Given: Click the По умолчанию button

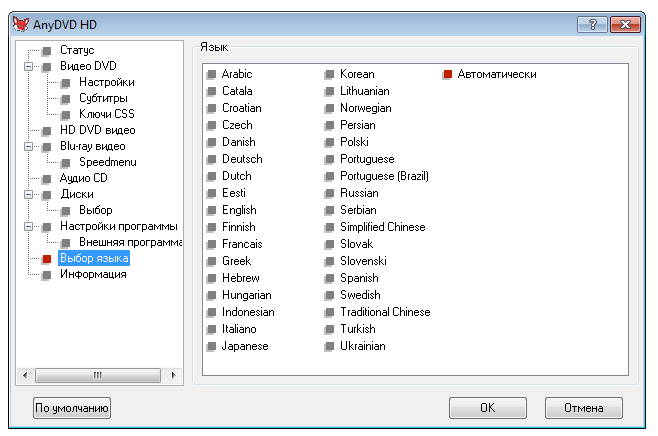Looking at the screenshot, I should (x=72, y=408).
